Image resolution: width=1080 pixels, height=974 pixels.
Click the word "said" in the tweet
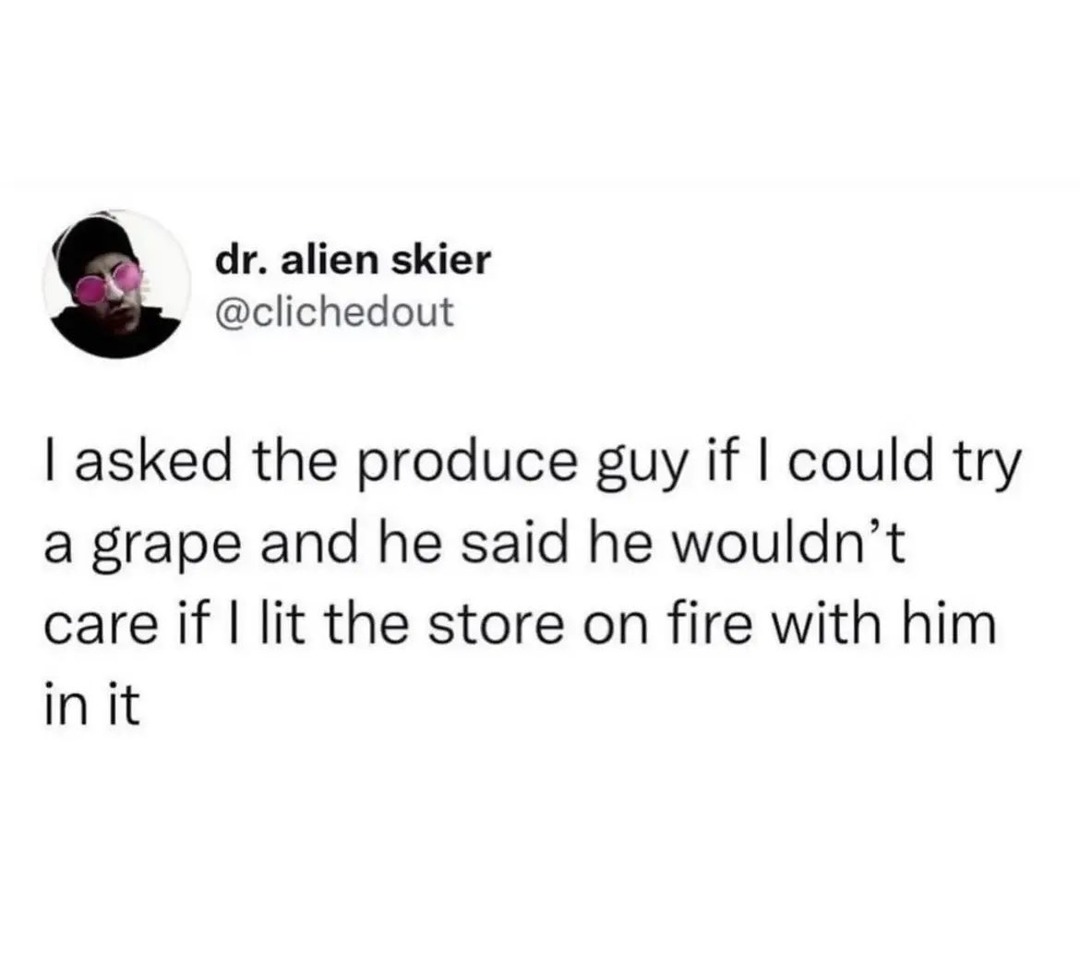click(515, 543)
